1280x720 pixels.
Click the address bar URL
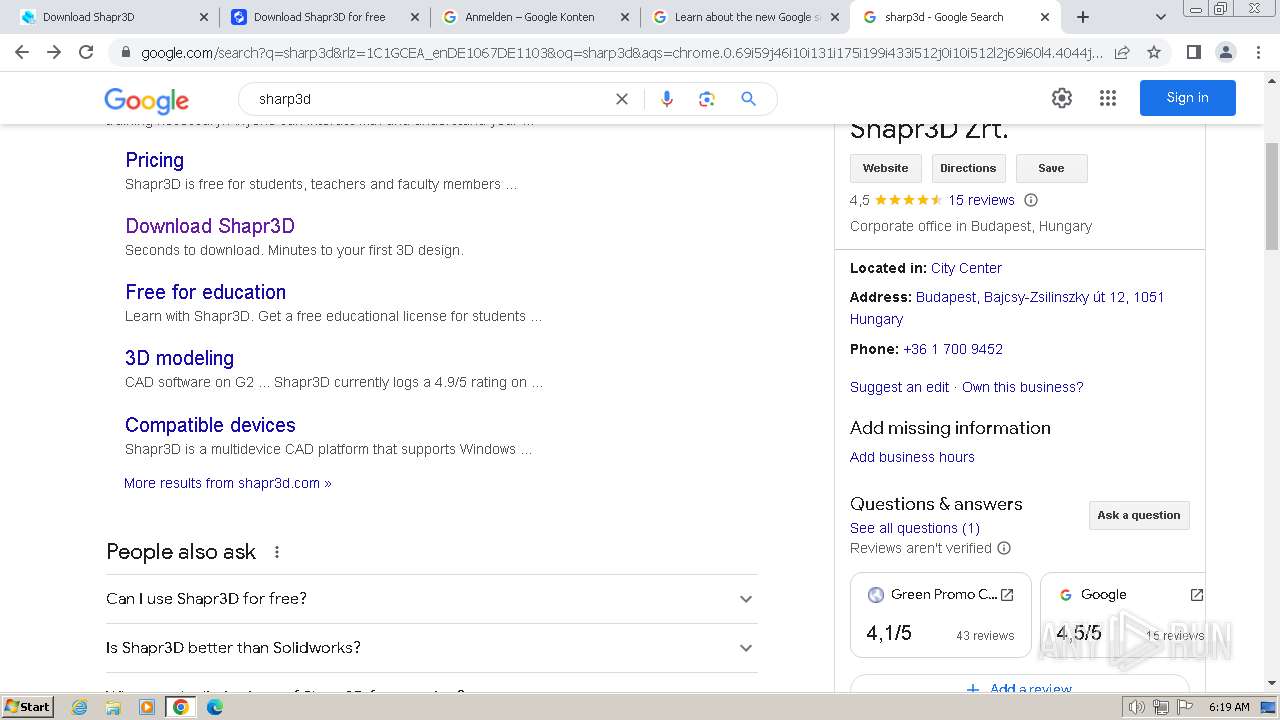[x=620, y=52]
